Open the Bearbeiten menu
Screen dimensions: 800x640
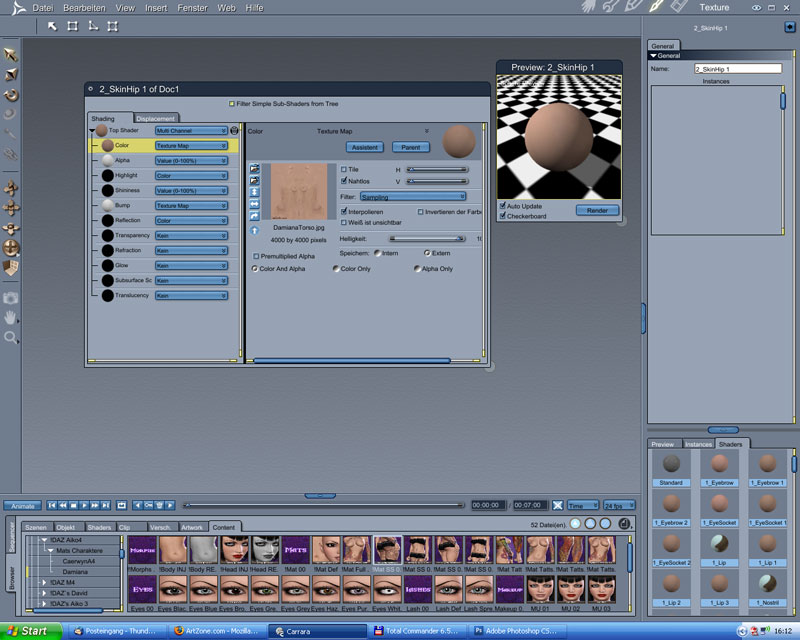click(84, 8)
